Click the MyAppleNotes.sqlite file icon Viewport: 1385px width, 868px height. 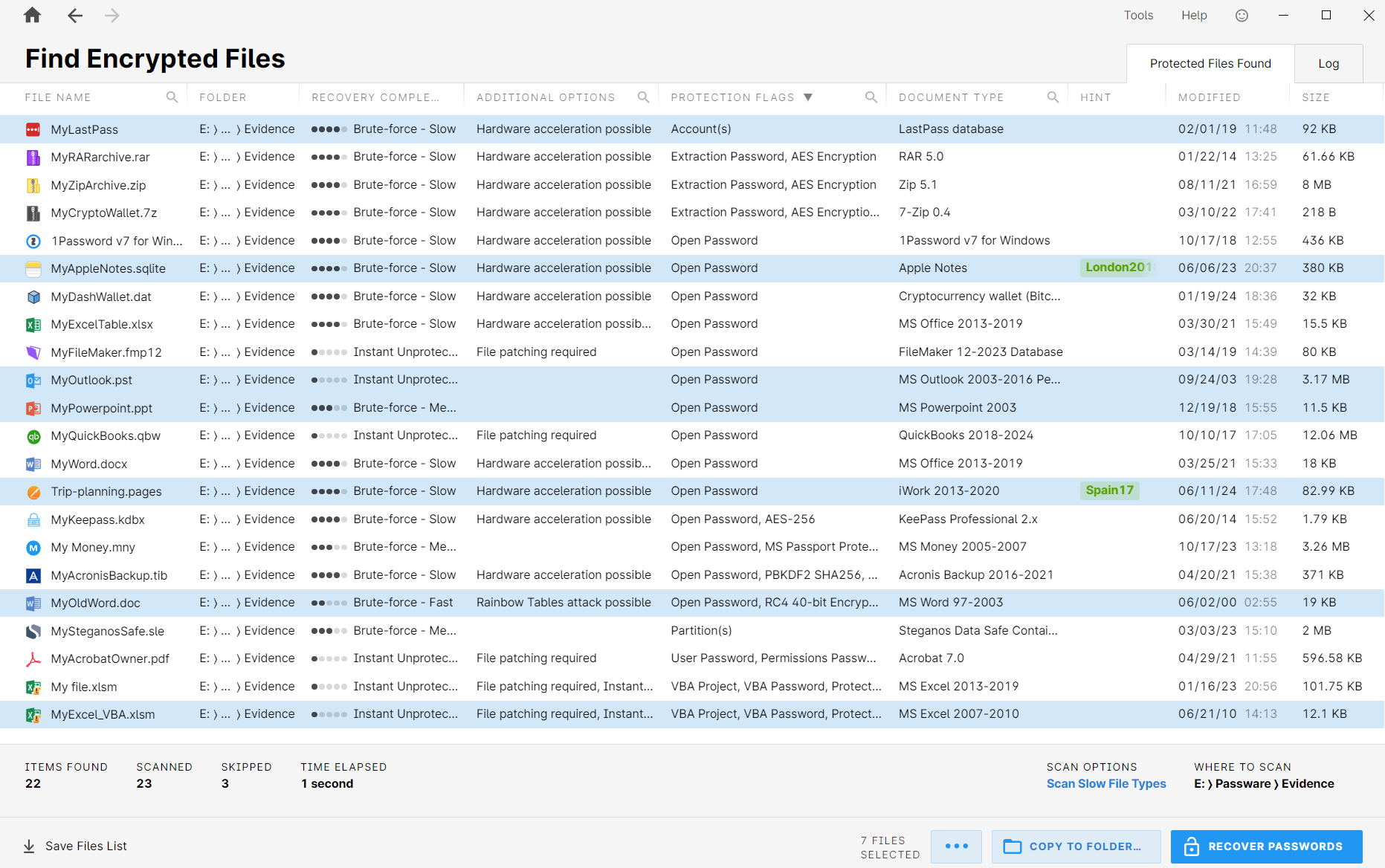(x=33, y=269)
